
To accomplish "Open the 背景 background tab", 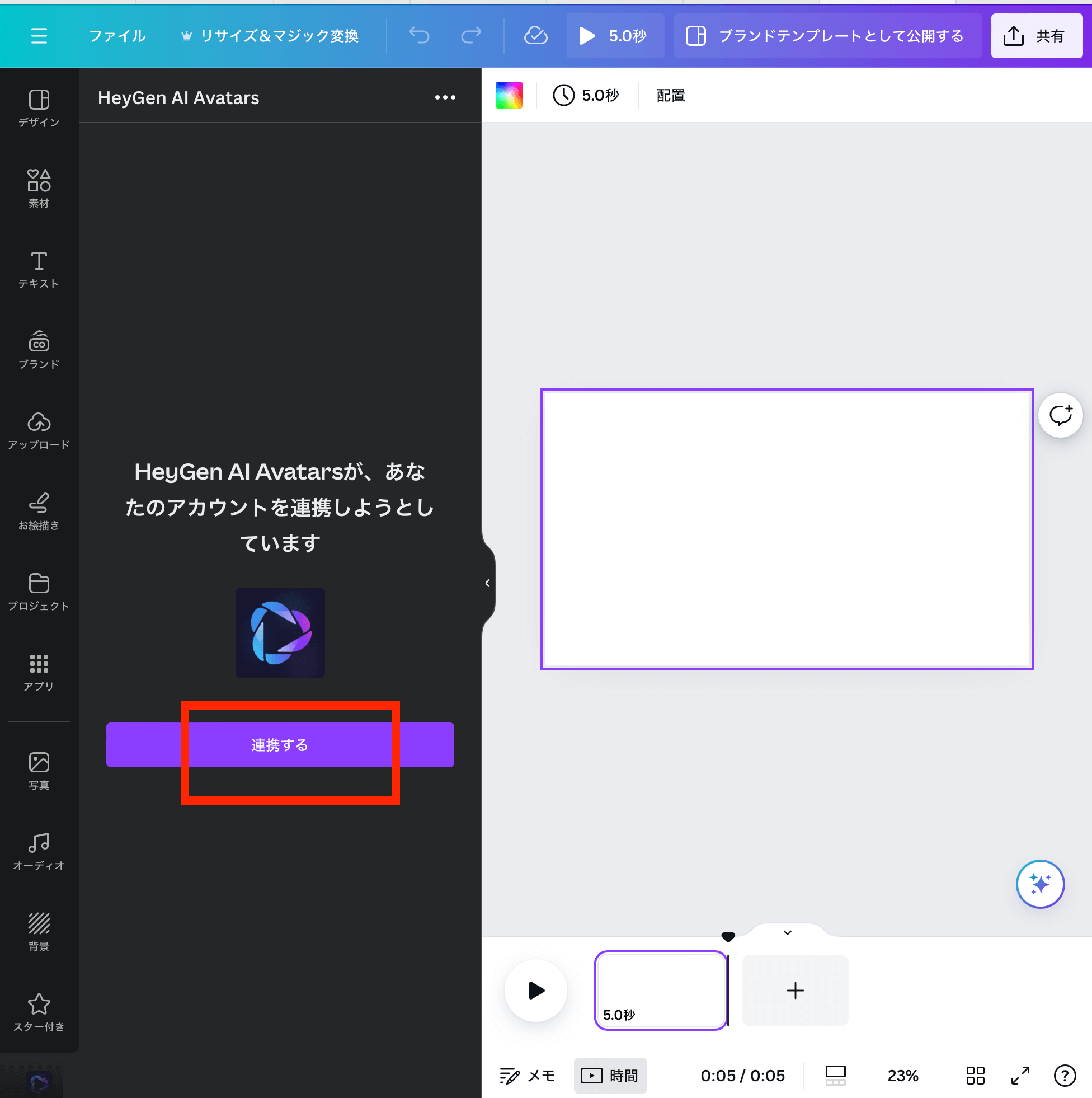I will coord(39,932).
